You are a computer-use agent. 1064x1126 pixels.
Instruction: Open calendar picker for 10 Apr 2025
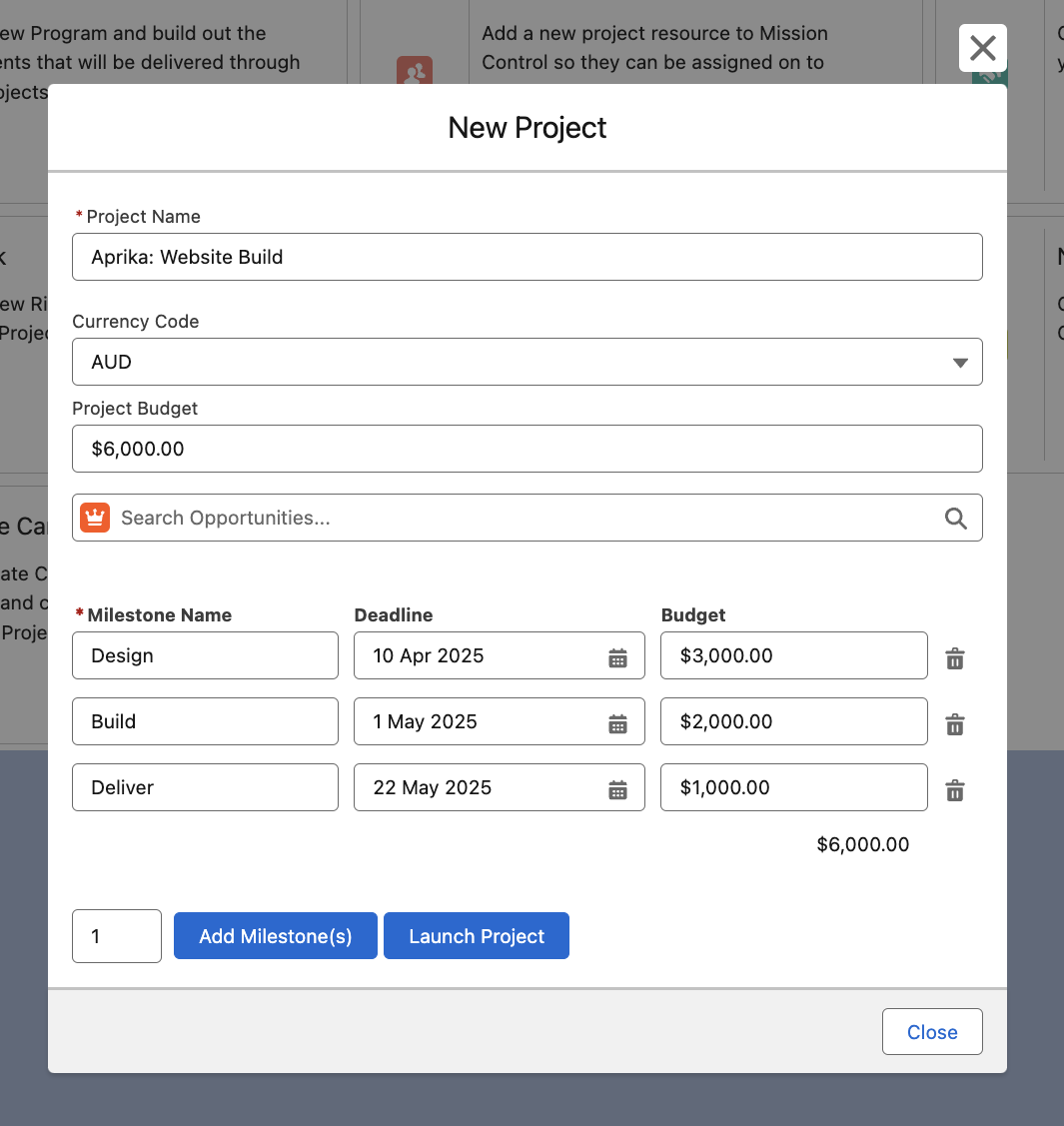[x=617, y=657]
